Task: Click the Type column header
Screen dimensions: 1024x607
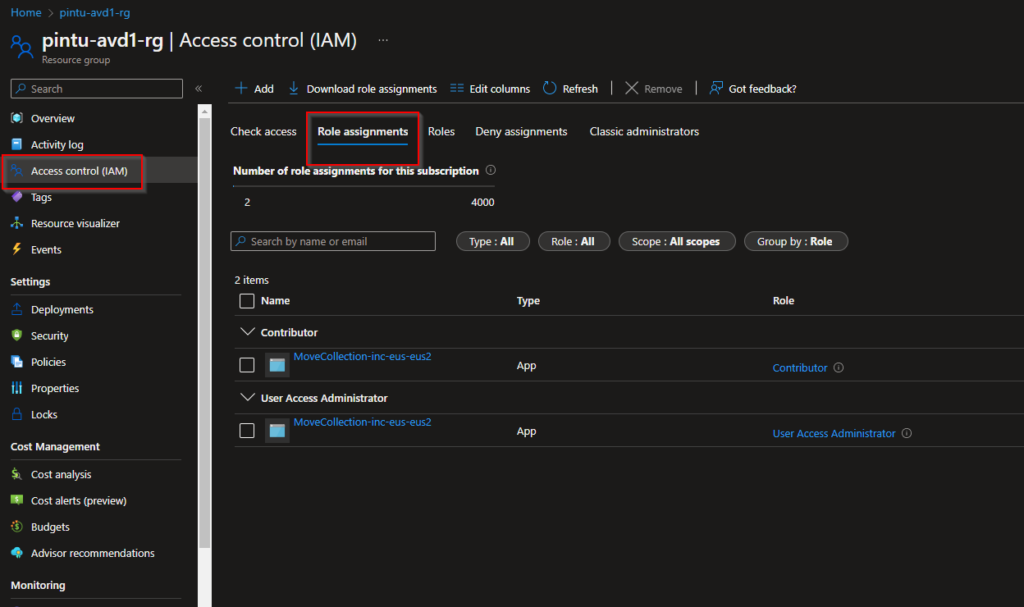Action: point(528,301)
